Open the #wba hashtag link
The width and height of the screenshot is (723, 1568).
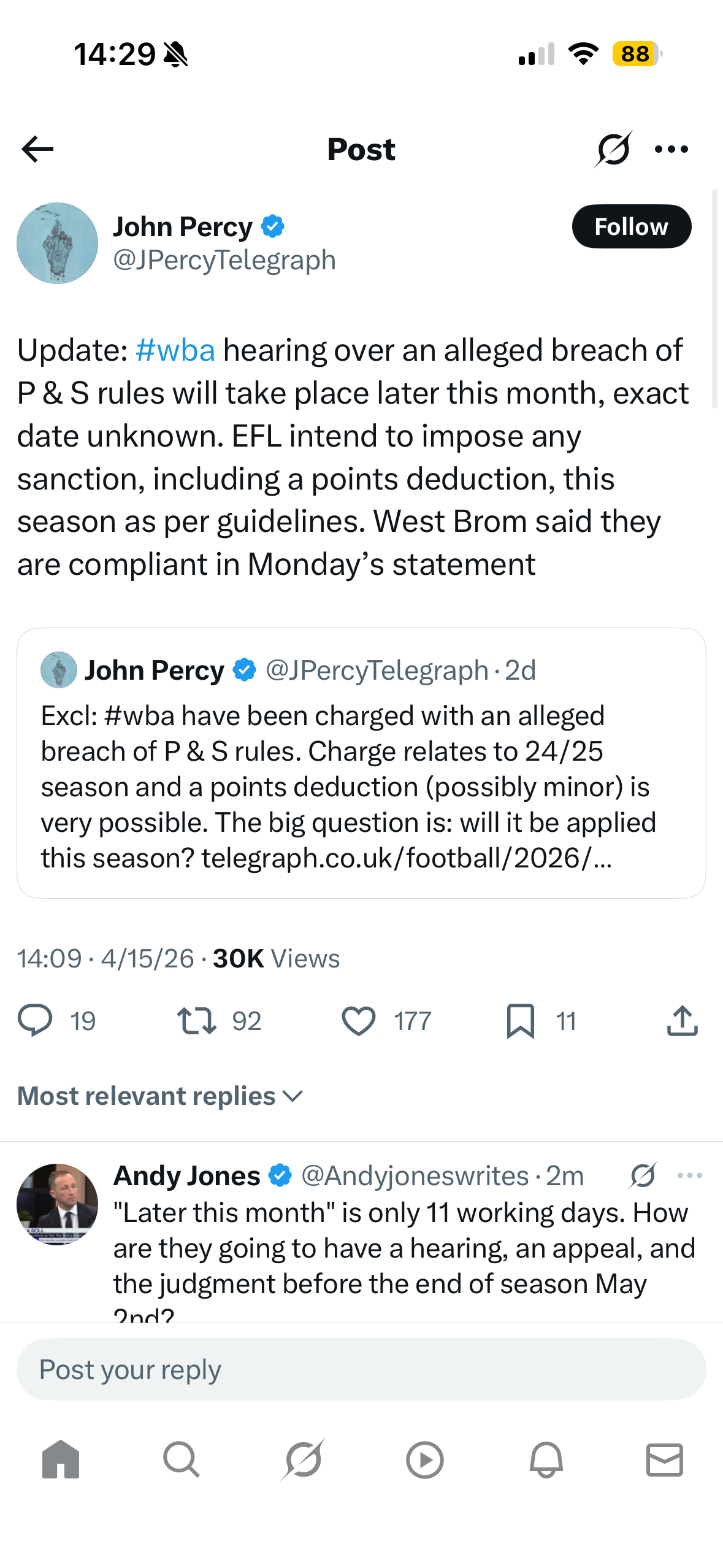pos(175,350)
